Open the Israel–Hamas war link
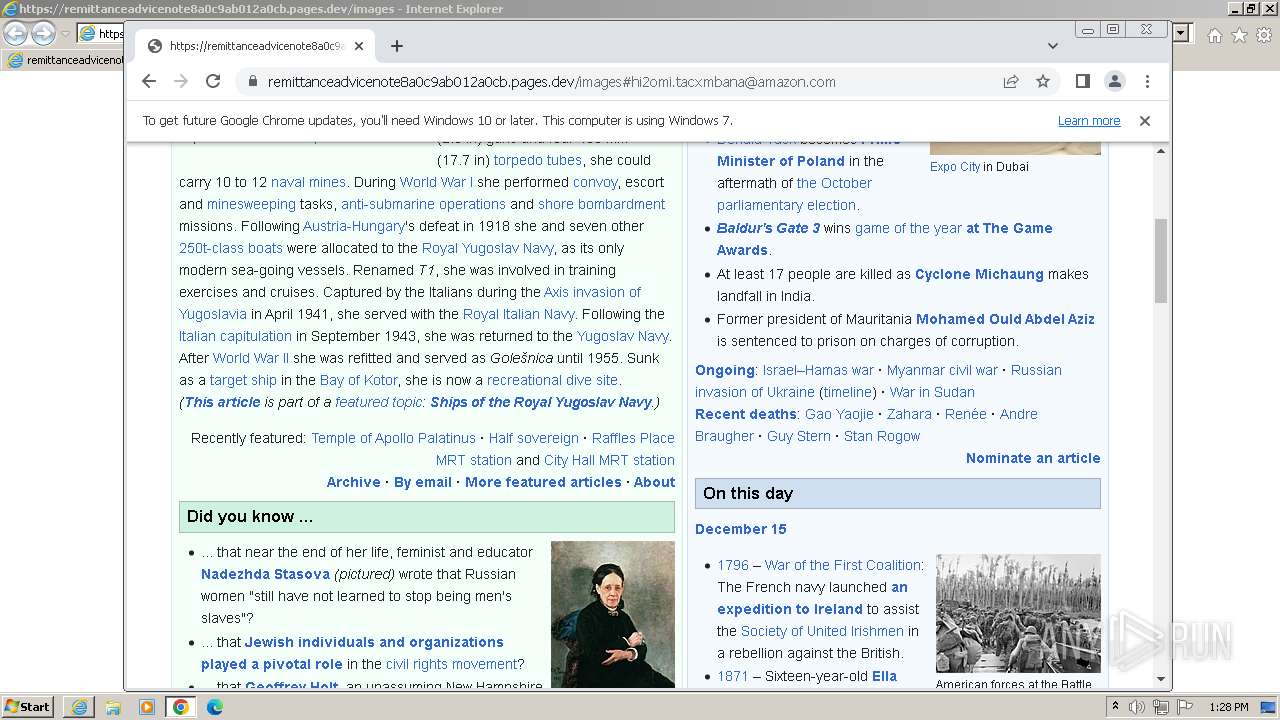The height and width of the screenshot is (720, 1280). click(818, 370)
